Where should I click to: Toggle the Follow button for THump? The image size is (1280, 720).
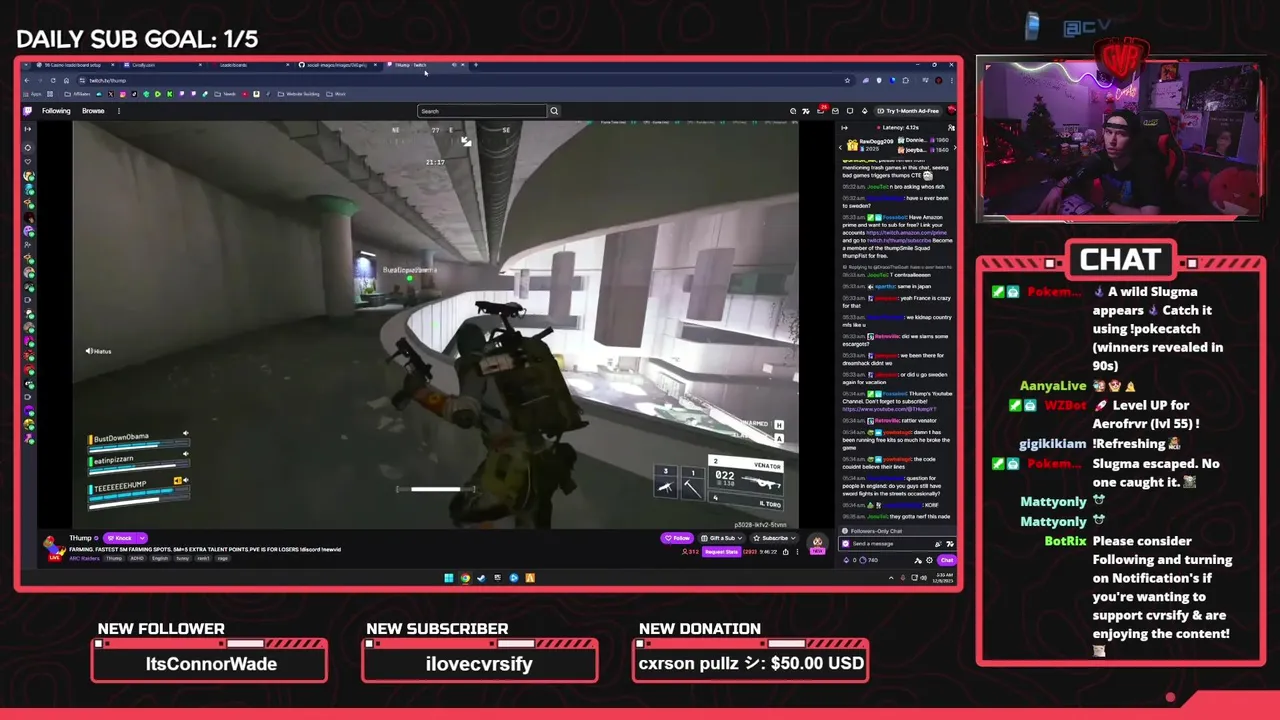[677, 538]
